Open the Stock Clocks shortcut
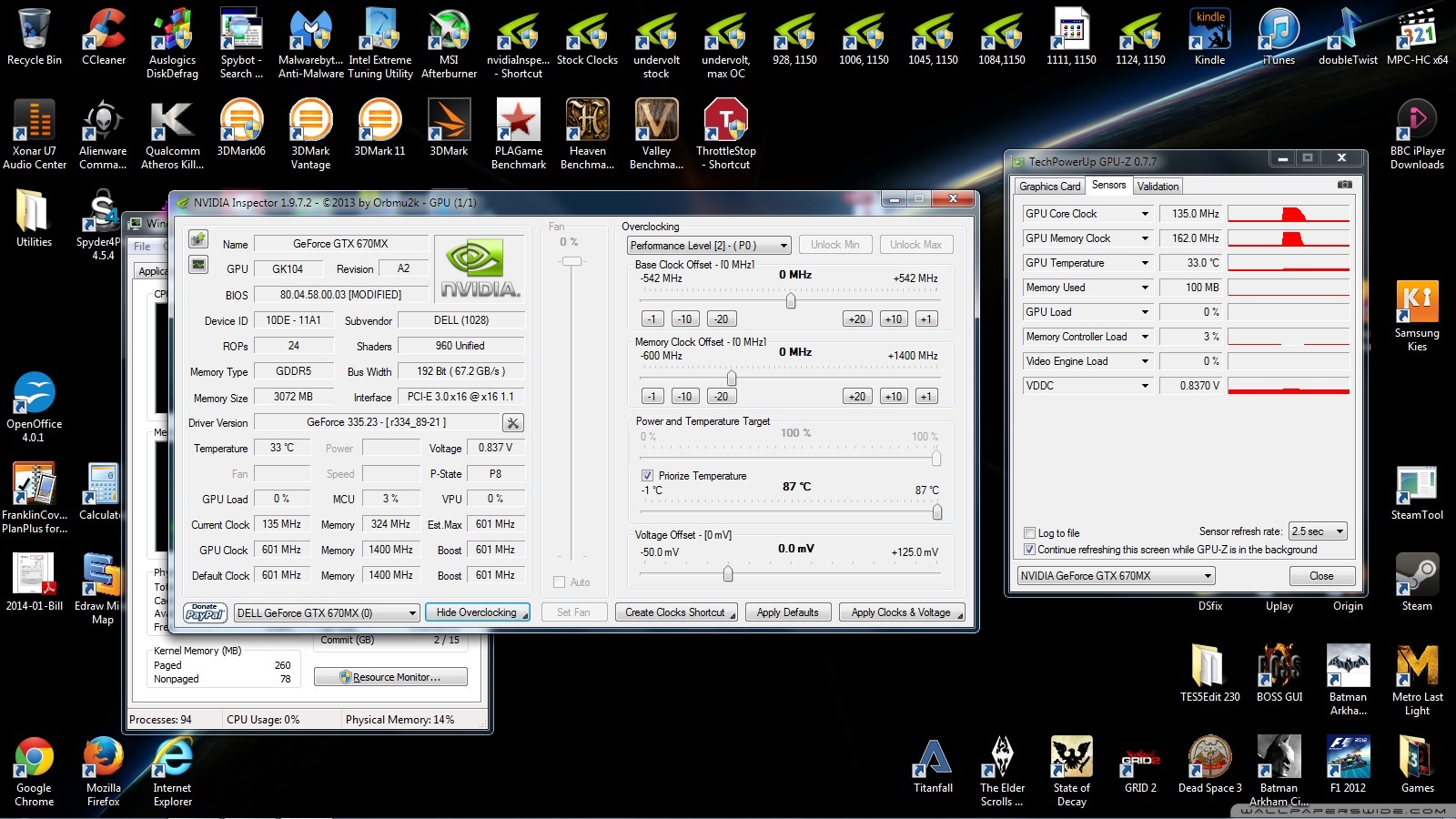 pyautogui.click(x=588, y=38)
